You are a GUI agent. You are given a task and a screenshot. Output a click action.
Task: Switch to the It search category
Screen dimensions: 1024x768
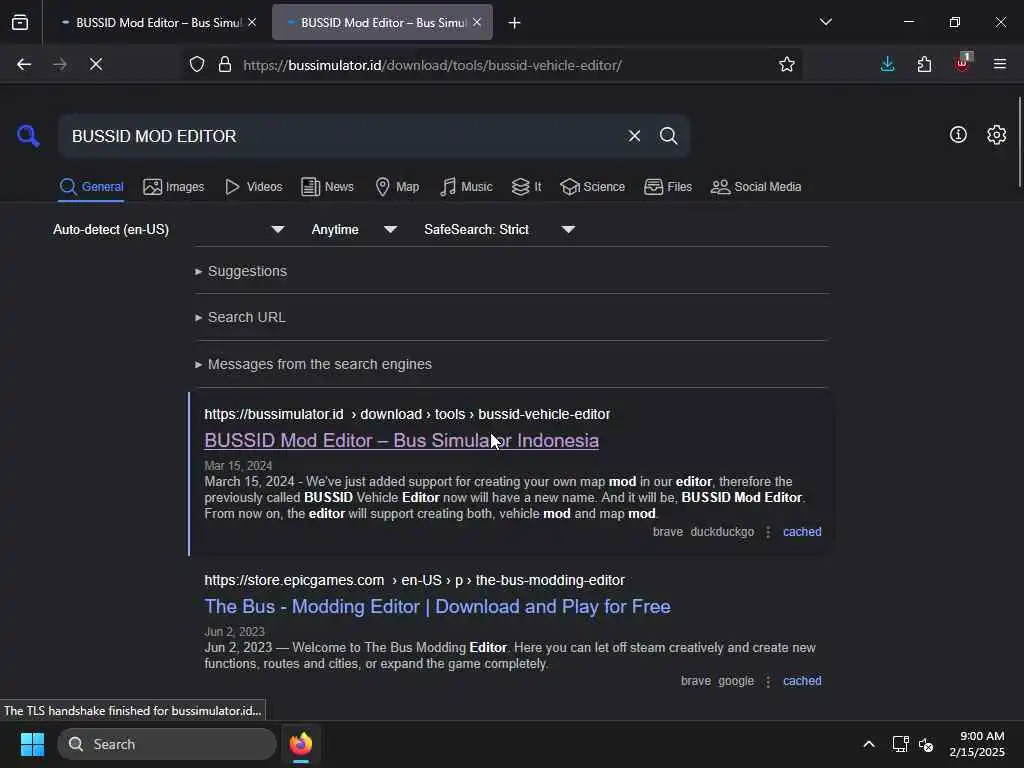[x=526, y=187]
